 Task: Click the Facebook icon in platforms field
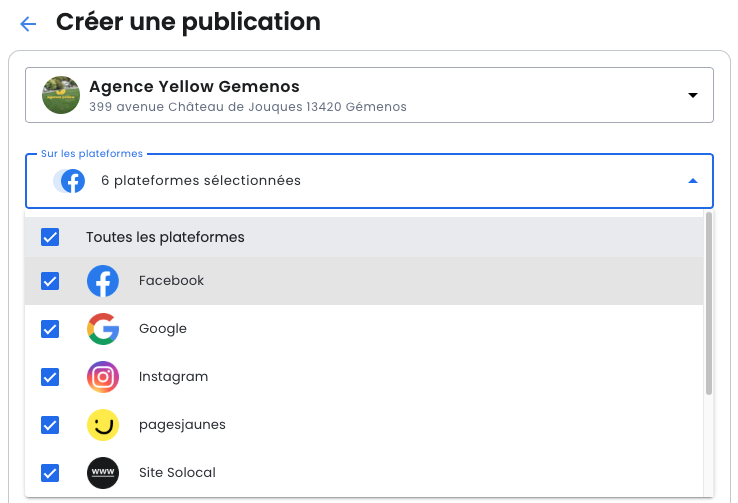click(x=72, y=181)
